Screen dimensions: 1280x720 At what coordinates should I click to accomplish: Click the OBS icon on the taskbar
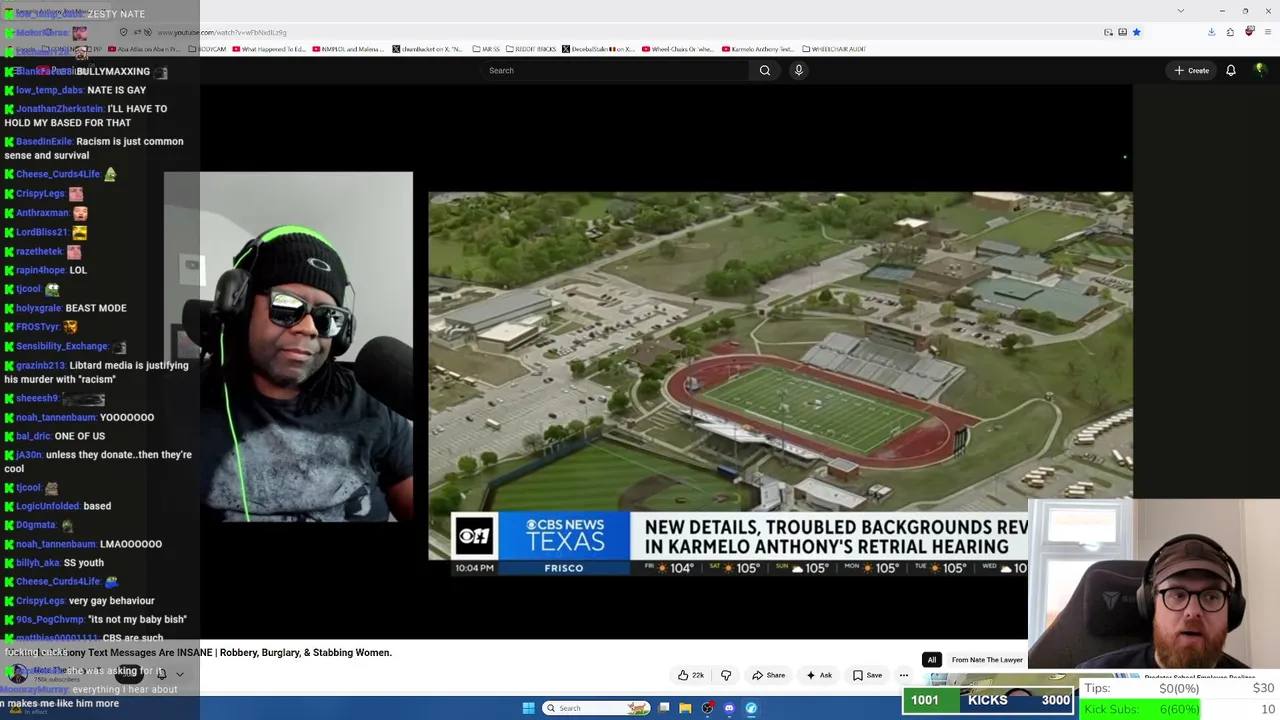click(x=708, y=708)
